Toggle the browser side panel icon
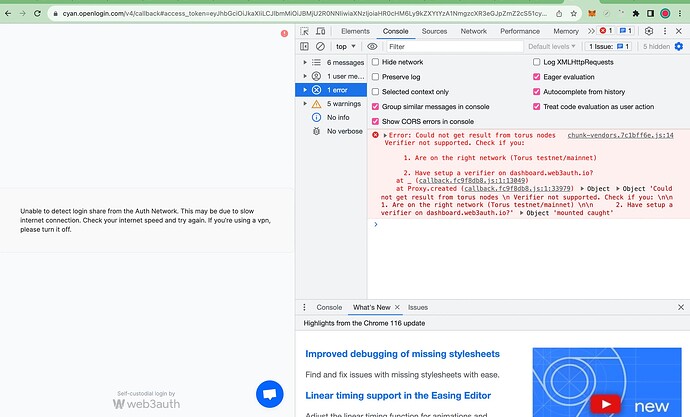Screen dimensions: 690x417 click(650, 14)
